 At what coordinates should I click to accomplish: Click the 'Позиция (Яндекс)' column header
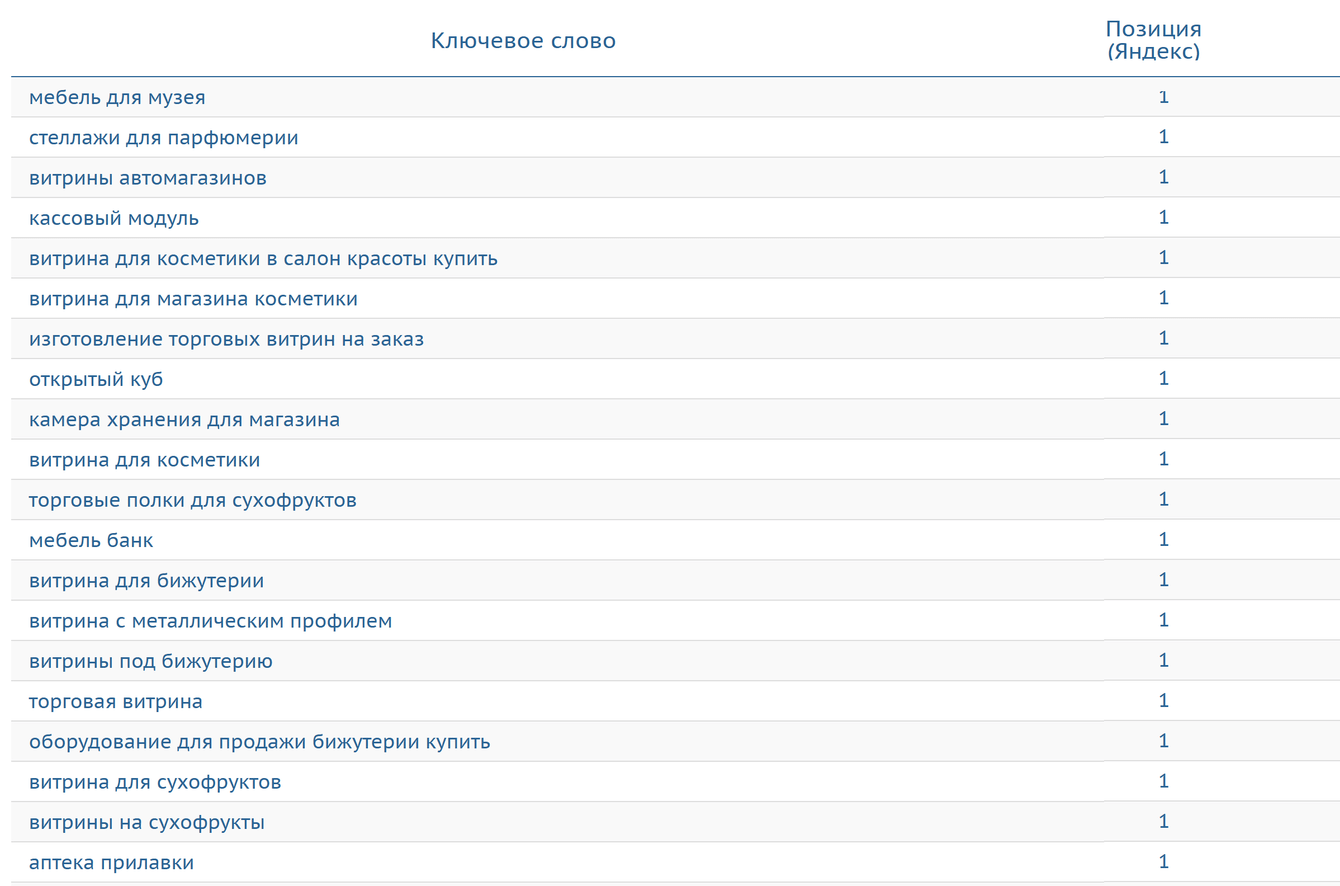tap(1153, 40)
